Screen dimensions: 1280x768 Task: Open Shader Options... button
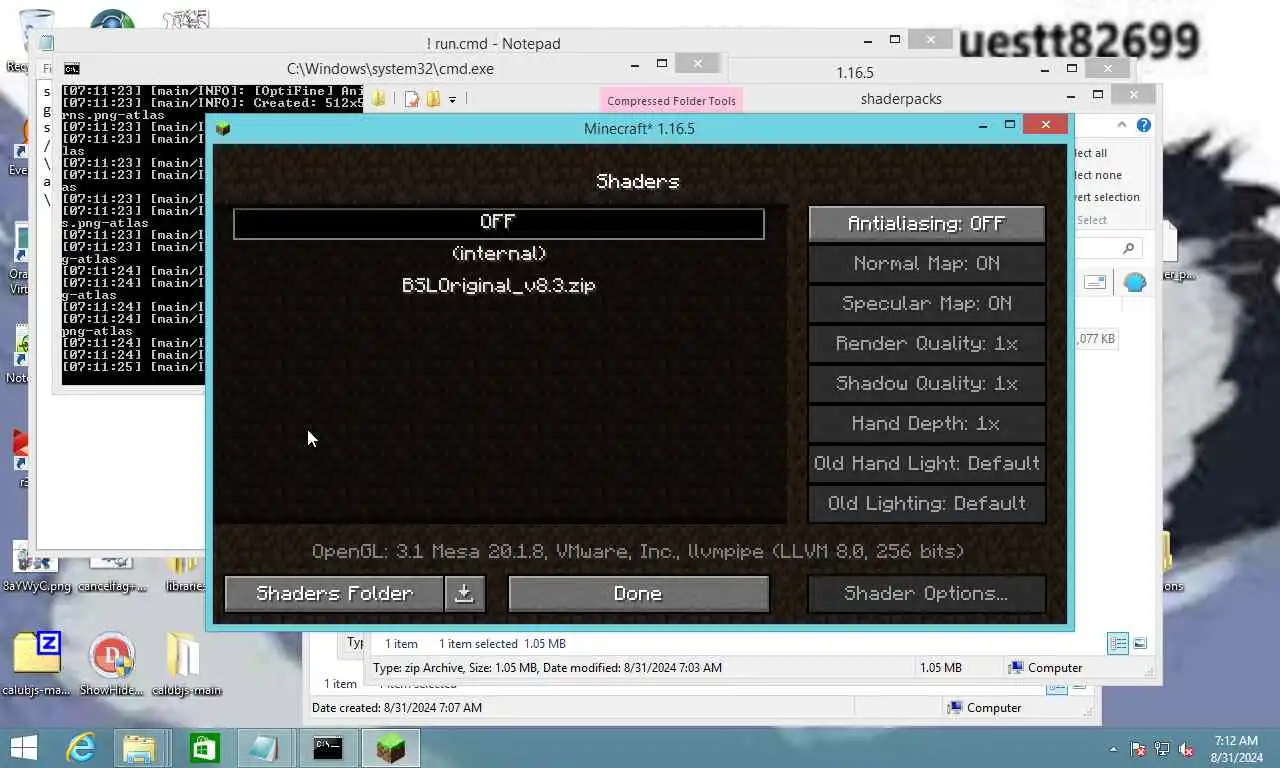point(926,594)
